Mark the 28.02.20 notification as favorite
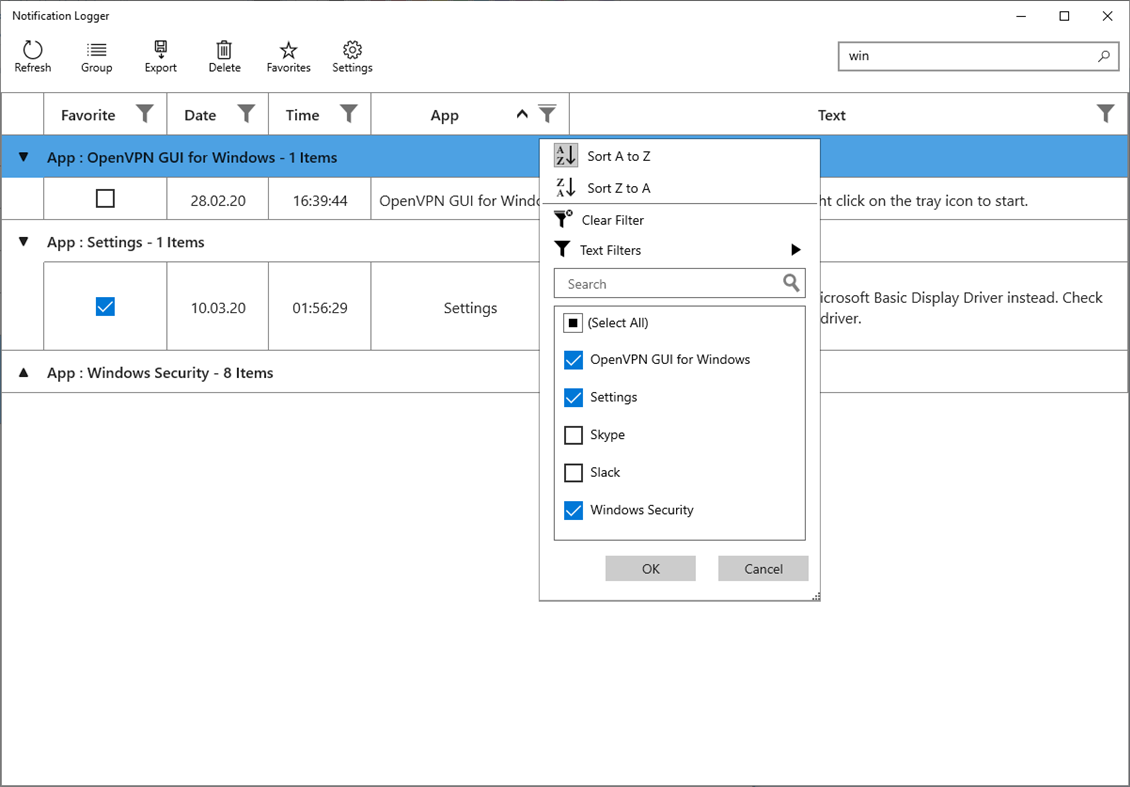 point(105,199)
